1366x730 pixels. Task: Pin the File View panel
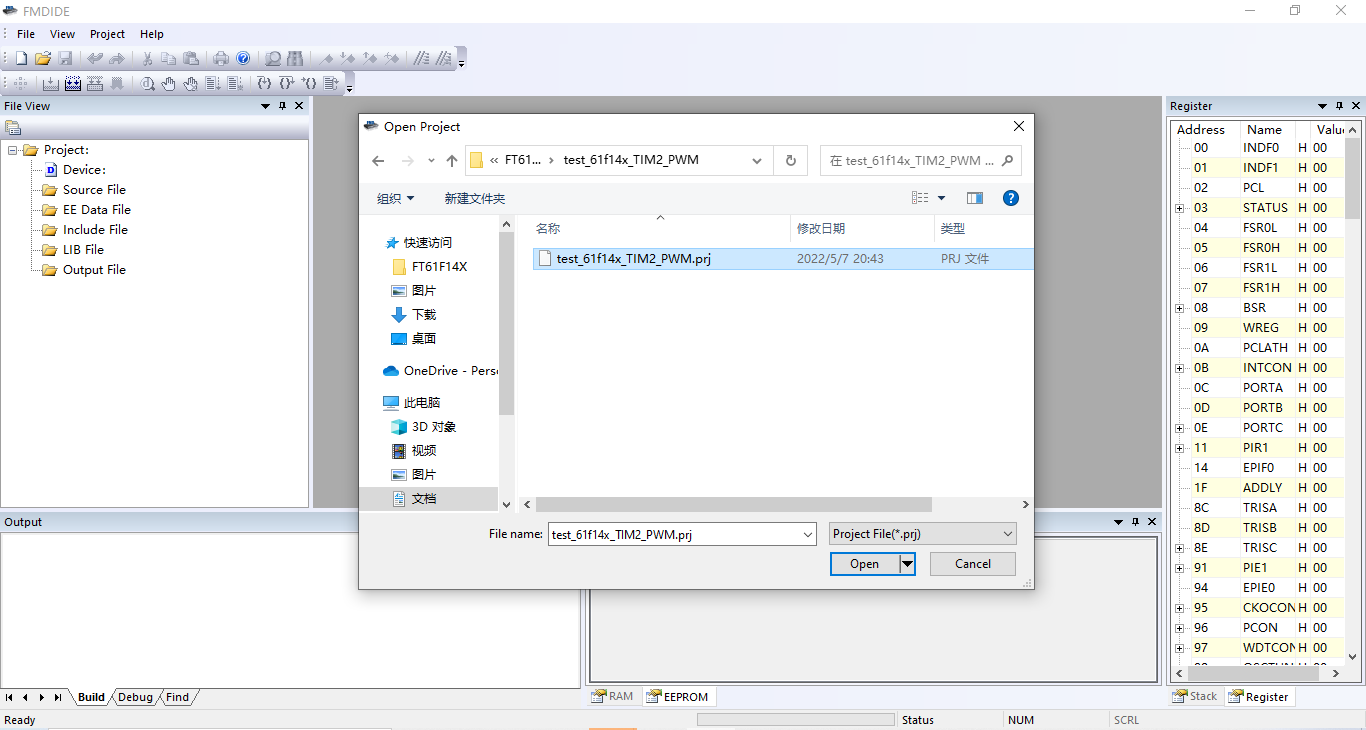click(283, 106)
